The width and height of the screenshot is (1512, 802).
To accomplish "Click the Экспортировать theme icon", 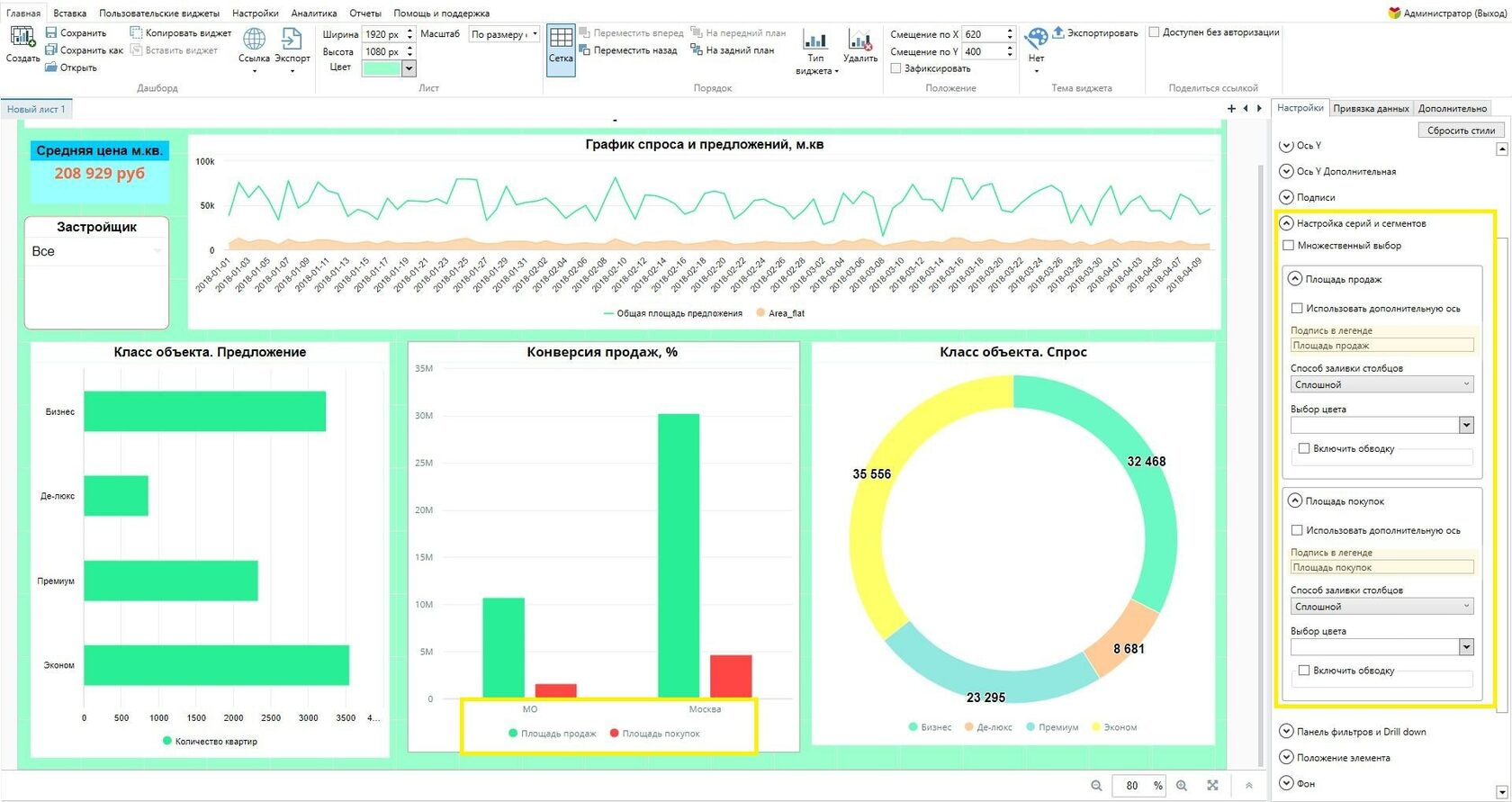I will tap(1058, 32).
